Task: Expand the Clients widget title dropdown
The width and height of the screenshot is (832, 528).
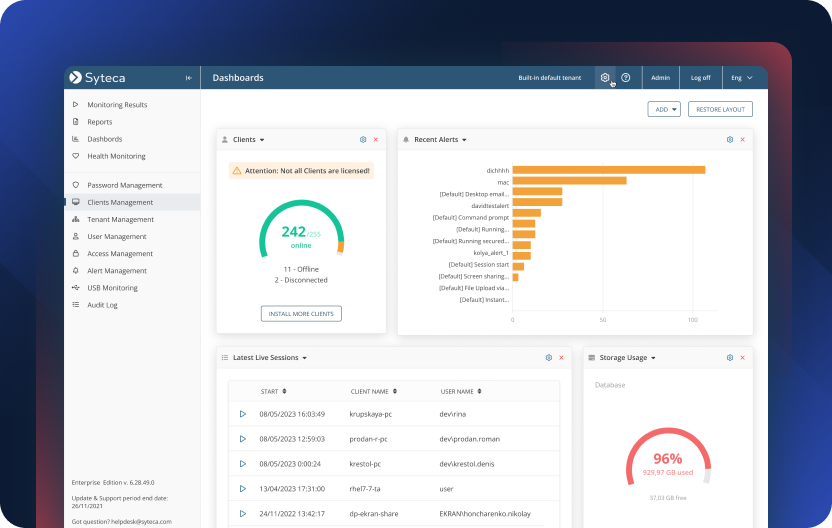Action: (x=262, y=140)
